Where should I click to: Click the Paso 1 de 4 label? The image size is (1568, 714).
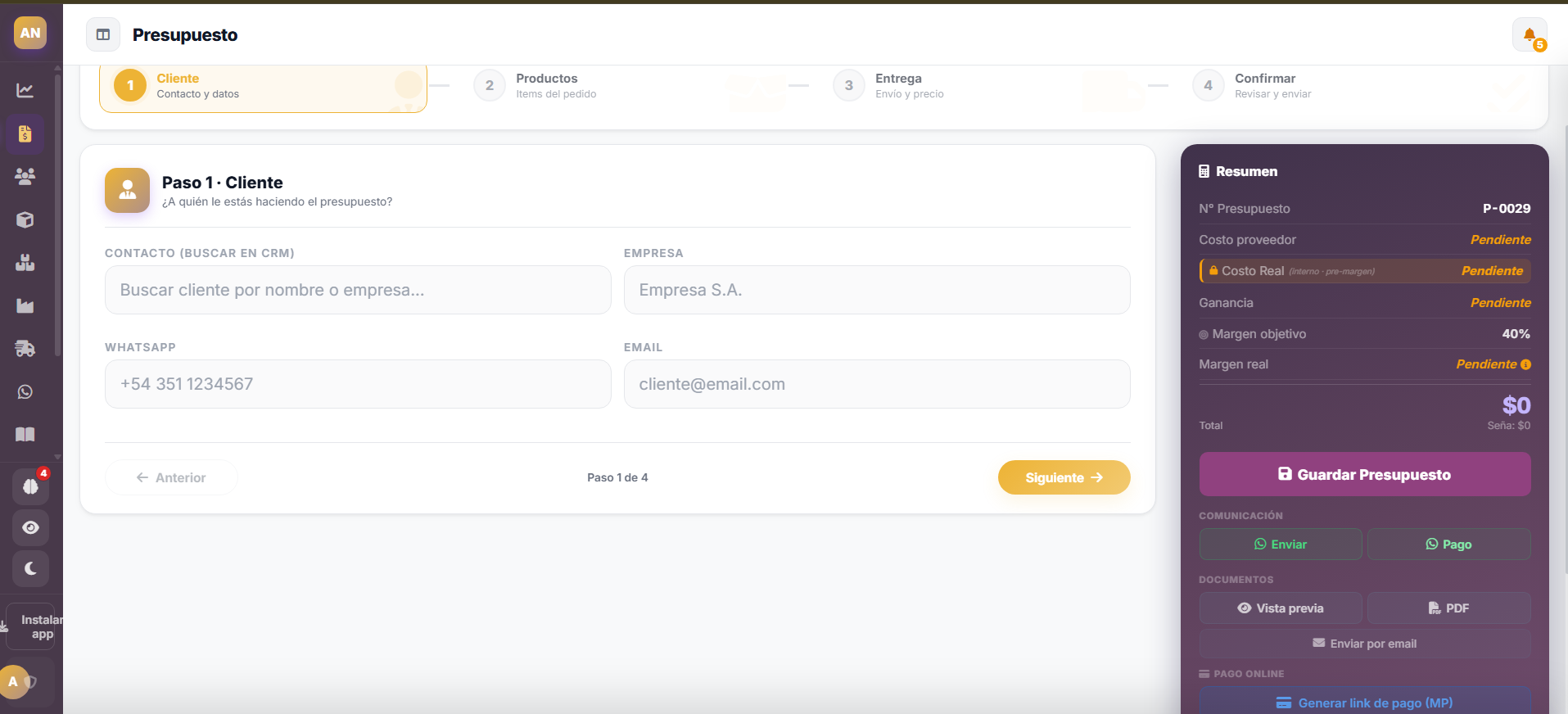click(x=617, y=477)
